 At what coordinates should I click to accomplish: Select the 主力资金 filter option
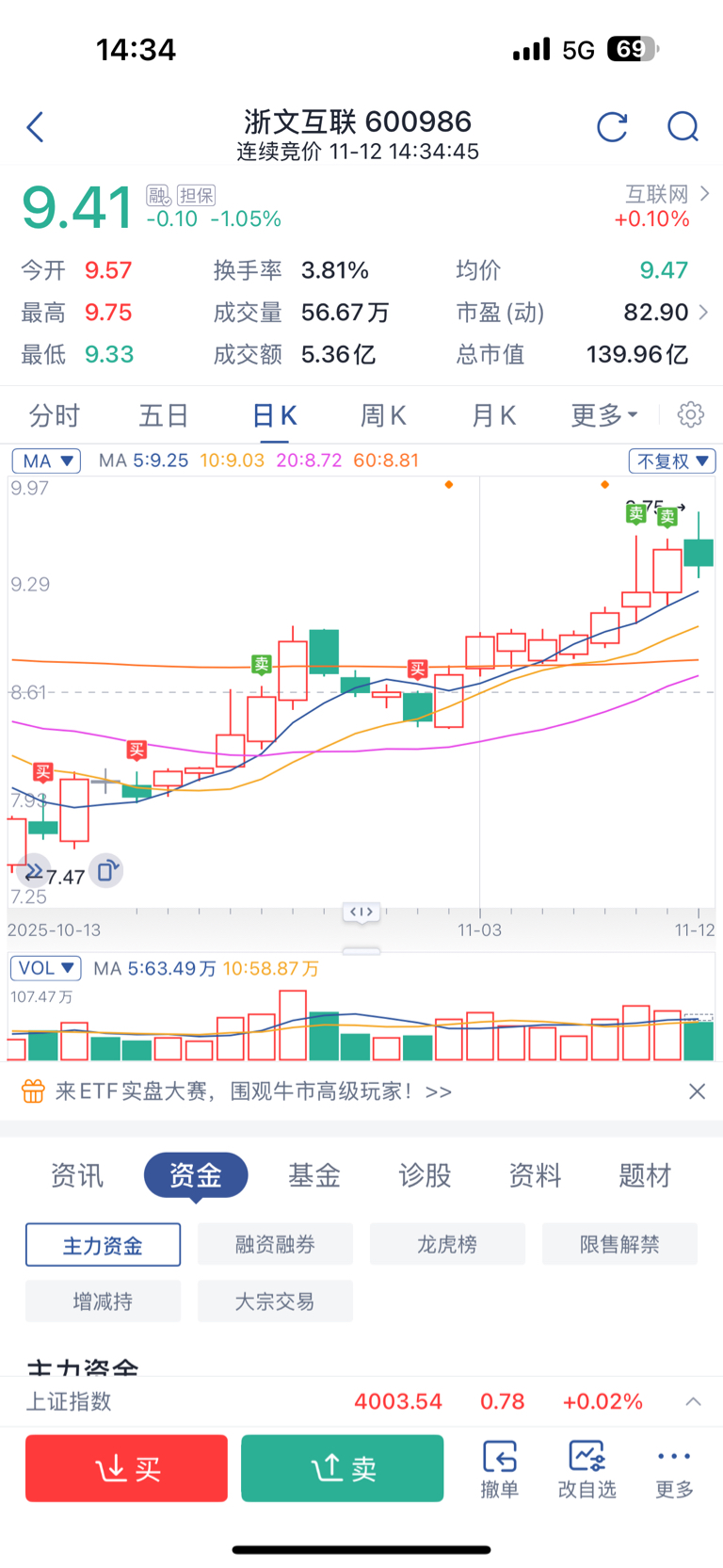(103, 1245)
